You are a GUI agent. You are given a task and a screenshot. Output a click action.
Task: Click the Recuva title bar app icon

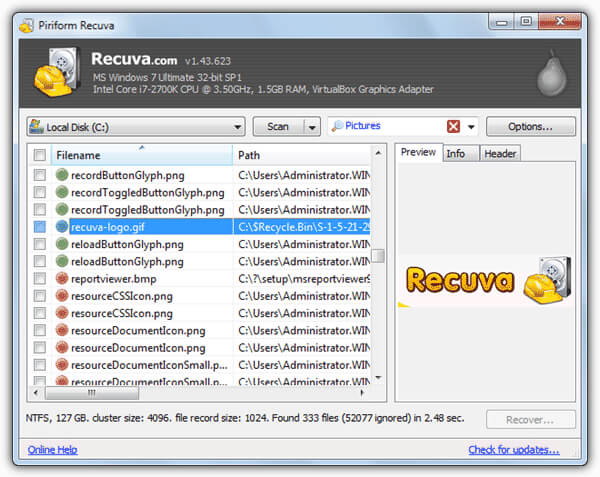pos(26,25)
